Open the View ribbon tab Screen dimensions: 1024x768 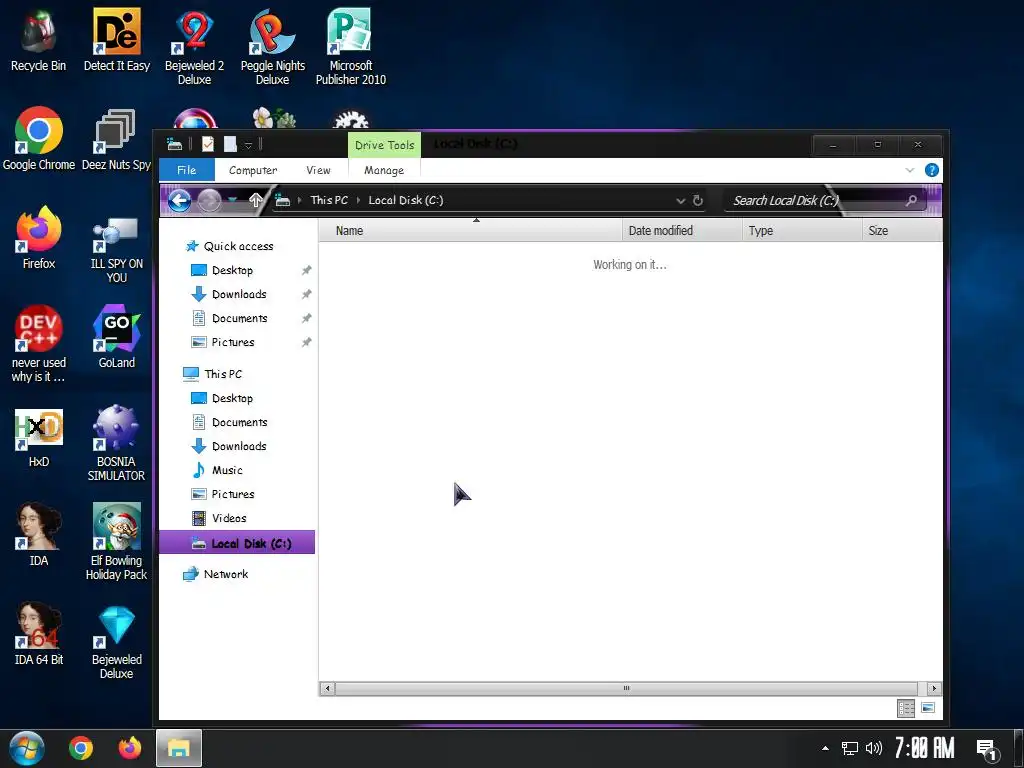click(x=318, y=170)
